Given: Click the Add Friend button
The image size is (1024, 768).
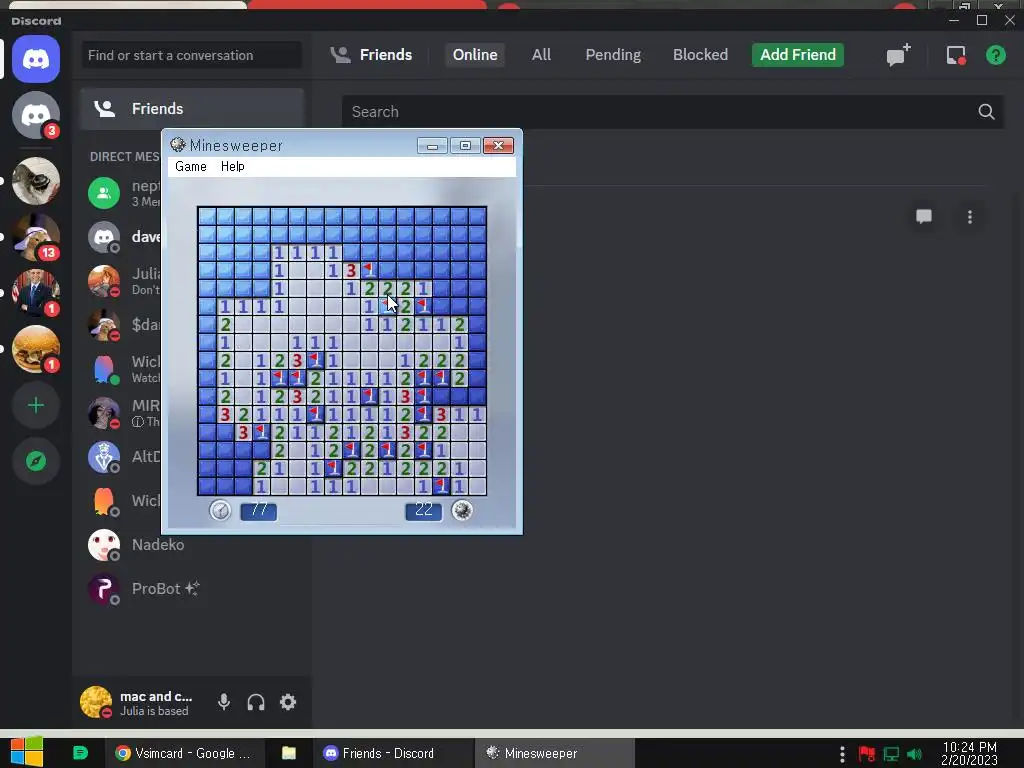Looking at the screenshot, I should coord(797,55).
